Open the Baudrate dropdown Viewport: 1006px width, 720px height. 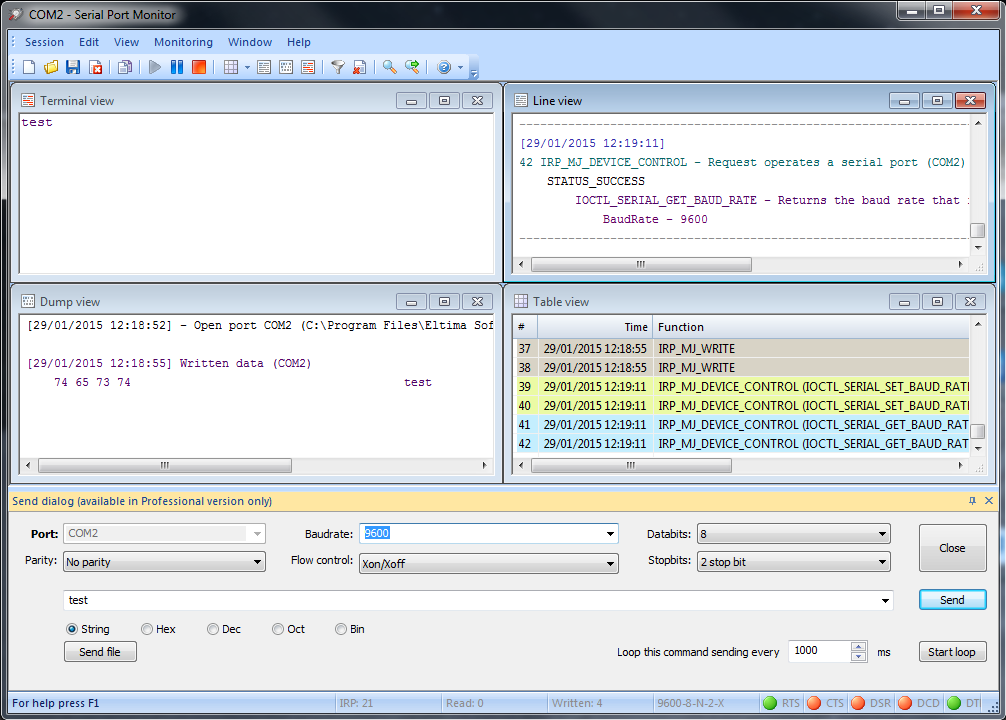click(610, 533)
